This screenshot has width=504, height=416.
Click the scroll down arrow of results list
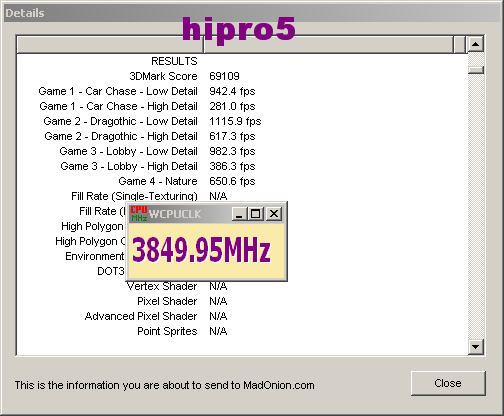pyautogui.click(x=476, y=347)
